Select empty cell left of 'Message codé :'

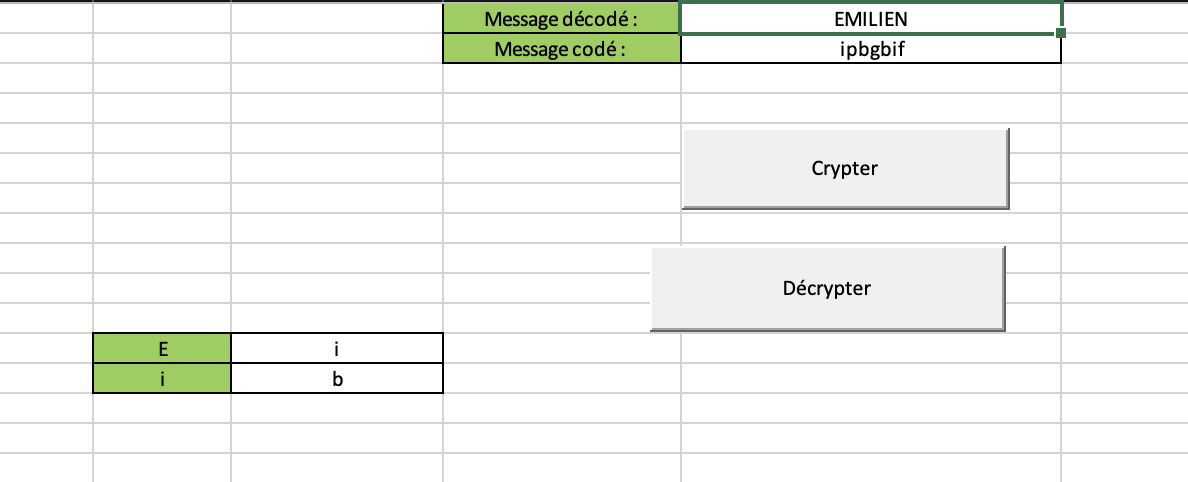(337, 49)
